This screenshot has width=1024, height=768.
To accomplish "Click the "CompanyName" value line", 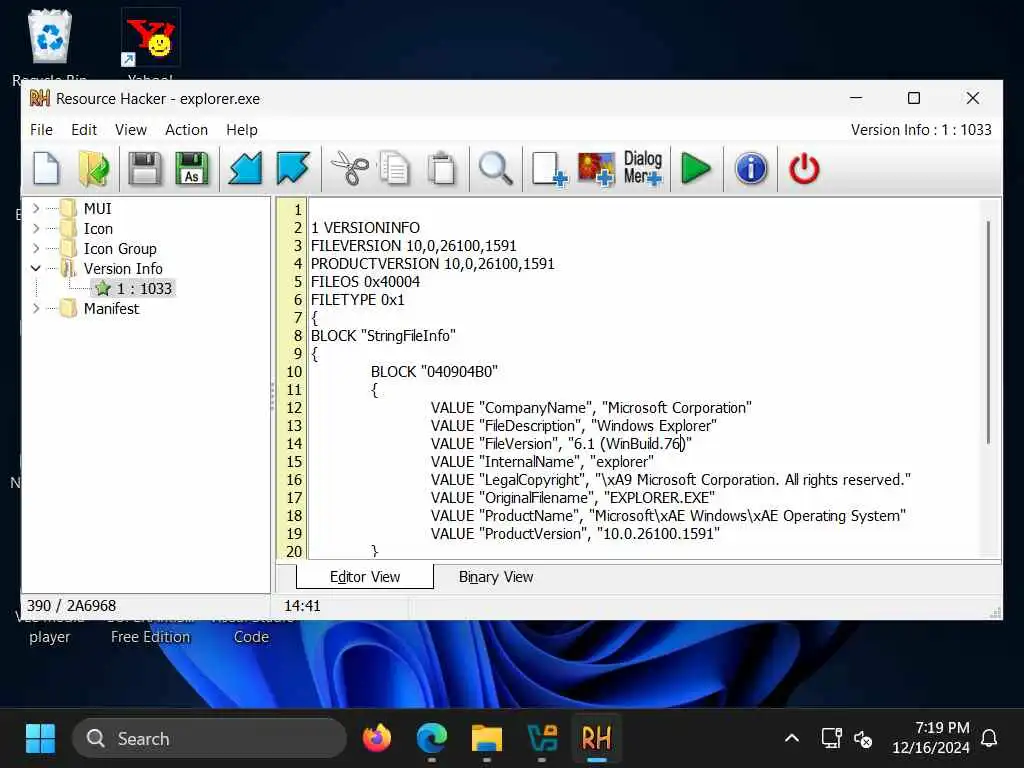I will pos(591,408).
